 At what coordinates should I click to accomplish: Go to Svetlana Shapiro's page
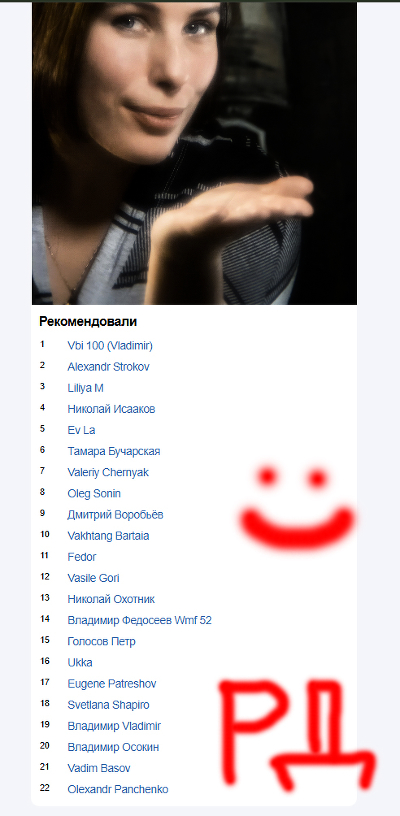coord(108,705)
